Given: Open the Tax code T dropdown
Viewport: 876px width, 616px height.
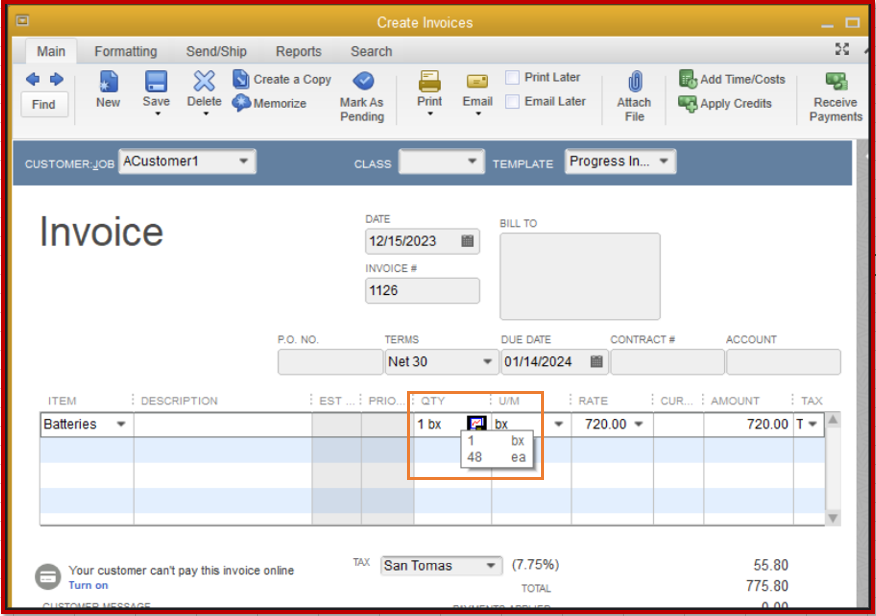Looking at the screenshot, I should (812, 424).
